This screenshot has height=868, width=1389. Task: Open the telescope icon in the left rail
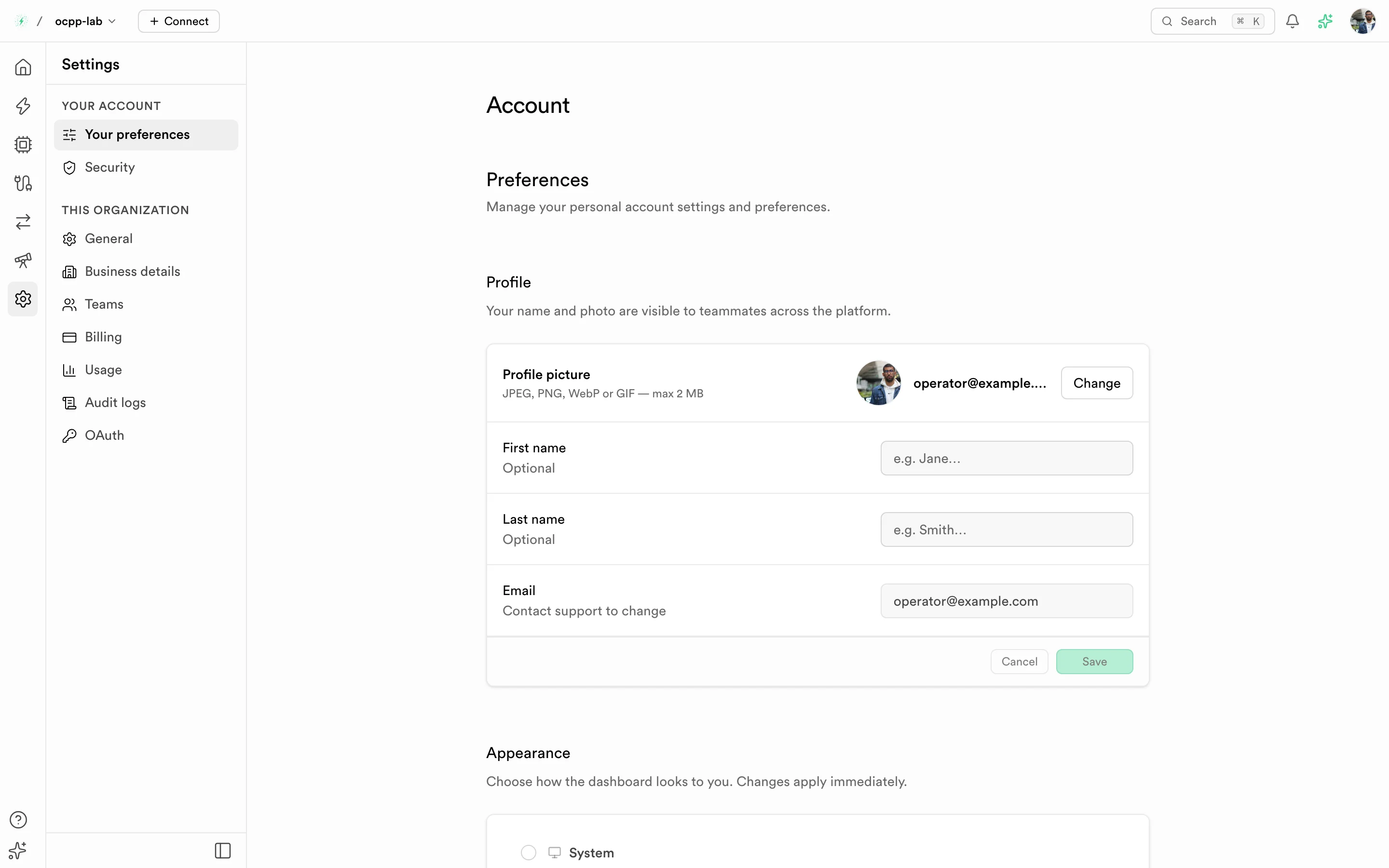(x=23, y=260)
